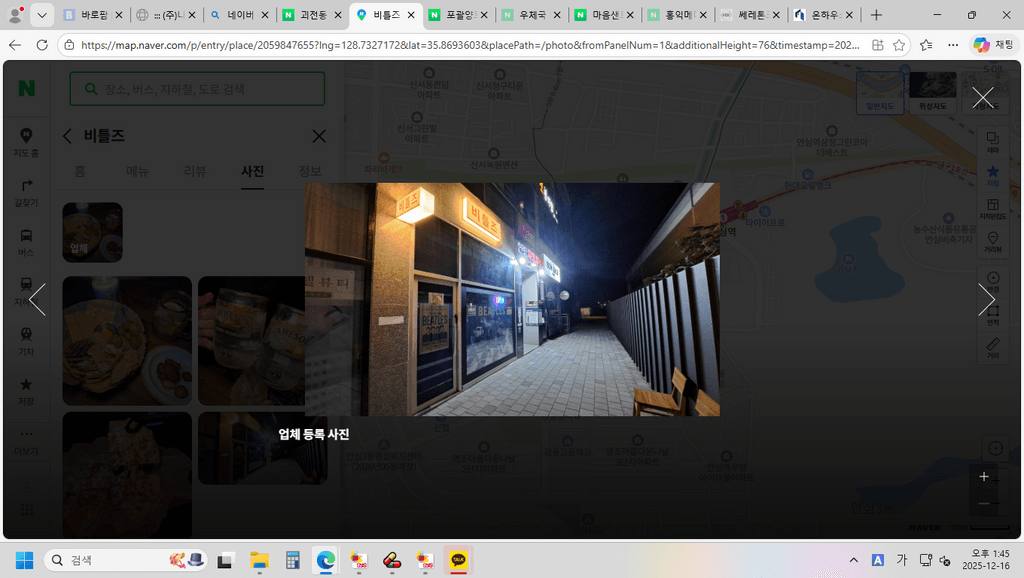Open Task View from taskbar
Screen dimensions: 1024x578
point(225,560)
